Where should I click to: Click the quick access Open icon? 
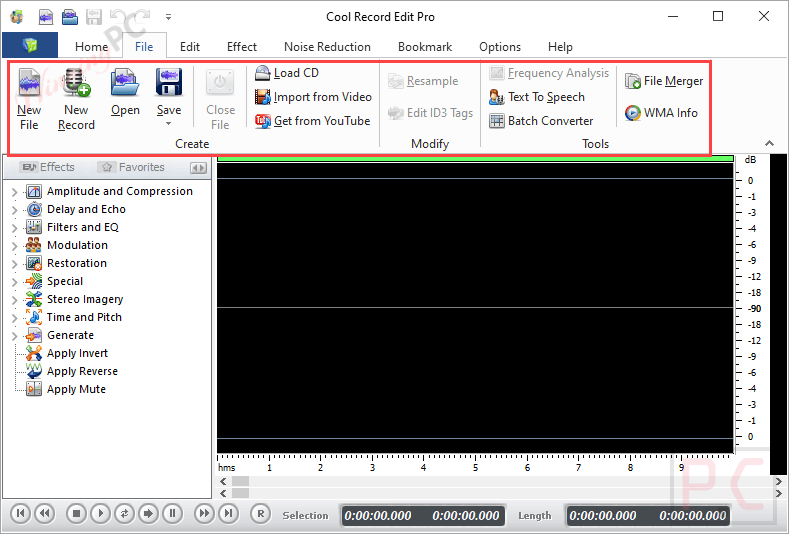point(70,17)
